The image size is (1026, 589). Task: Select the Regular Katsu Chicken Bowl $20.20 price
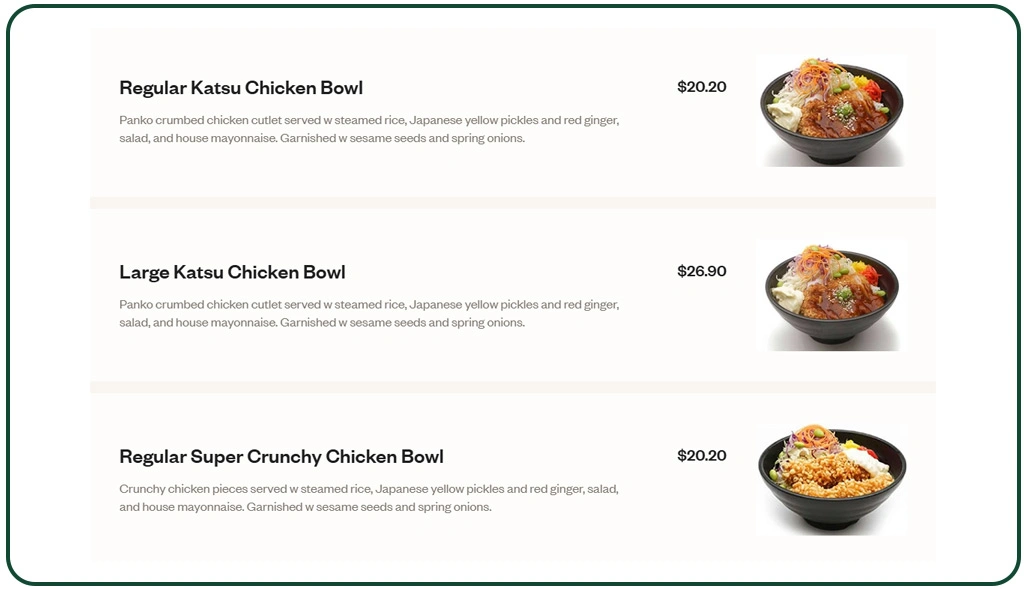pyautogui.click(x=701, y=87)
